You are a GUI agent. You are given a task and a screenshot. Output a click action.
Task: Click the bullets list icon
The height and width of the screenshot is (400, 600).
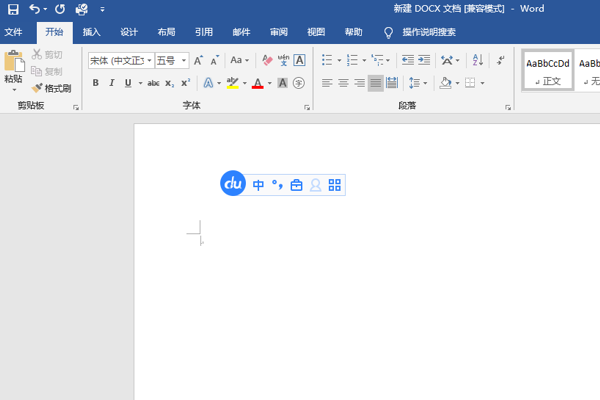coord(327,60)
